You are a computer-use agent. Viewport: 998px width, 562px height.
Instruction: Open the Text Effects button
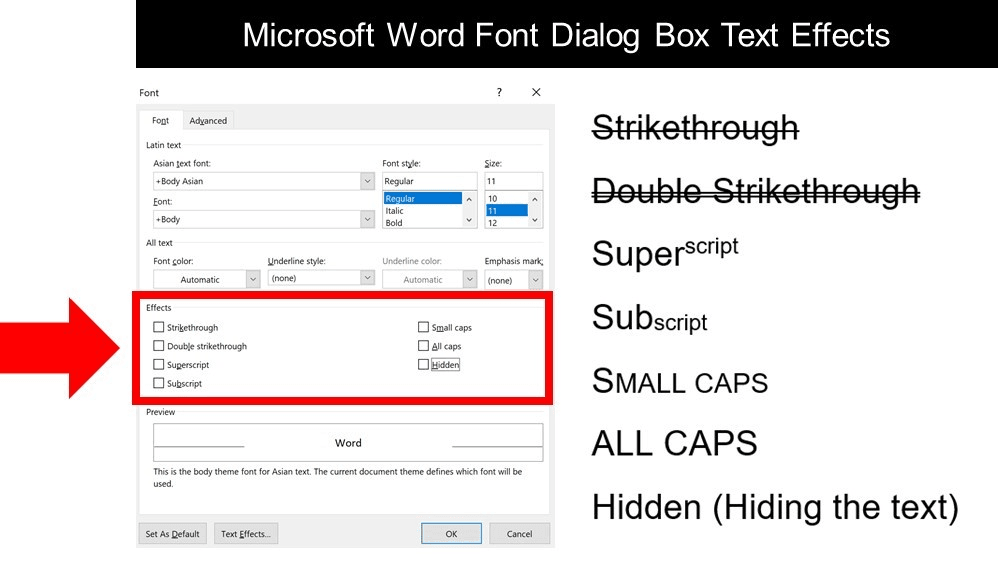coord(245,534)
